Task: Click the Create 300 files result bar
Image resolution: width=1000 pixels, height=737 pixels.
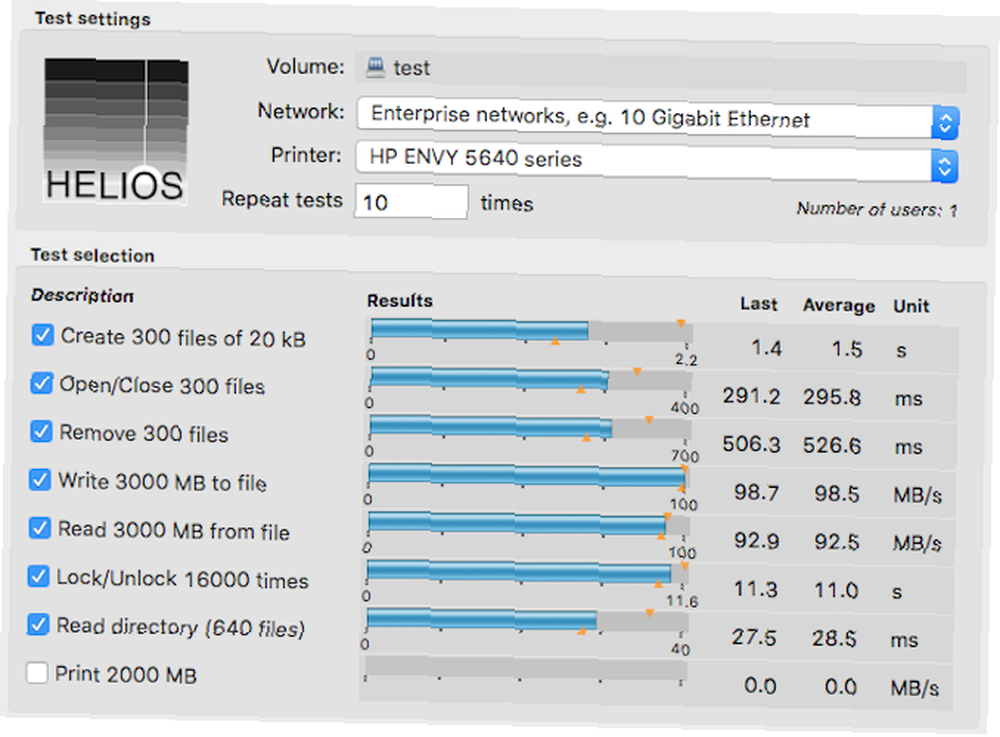Action: pos(531,332)
